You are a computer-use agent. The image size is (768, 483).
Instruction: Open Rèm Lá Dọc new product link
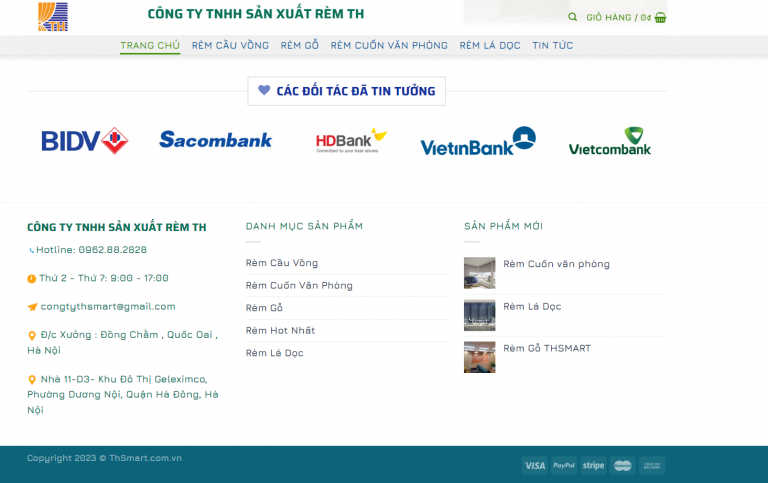click(532, 307)
